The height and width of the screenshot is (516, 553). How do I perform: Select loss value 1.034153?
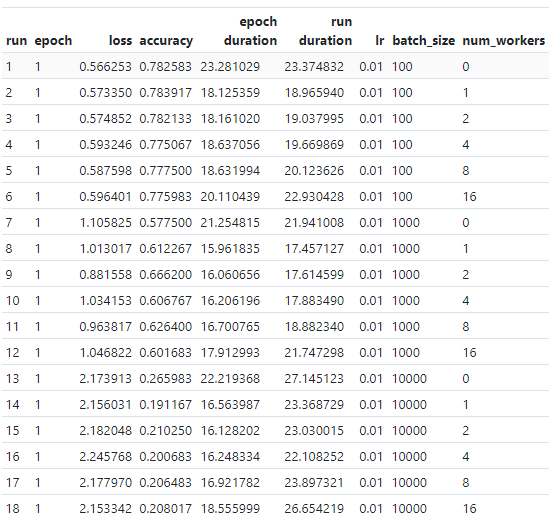coord(105,301)
